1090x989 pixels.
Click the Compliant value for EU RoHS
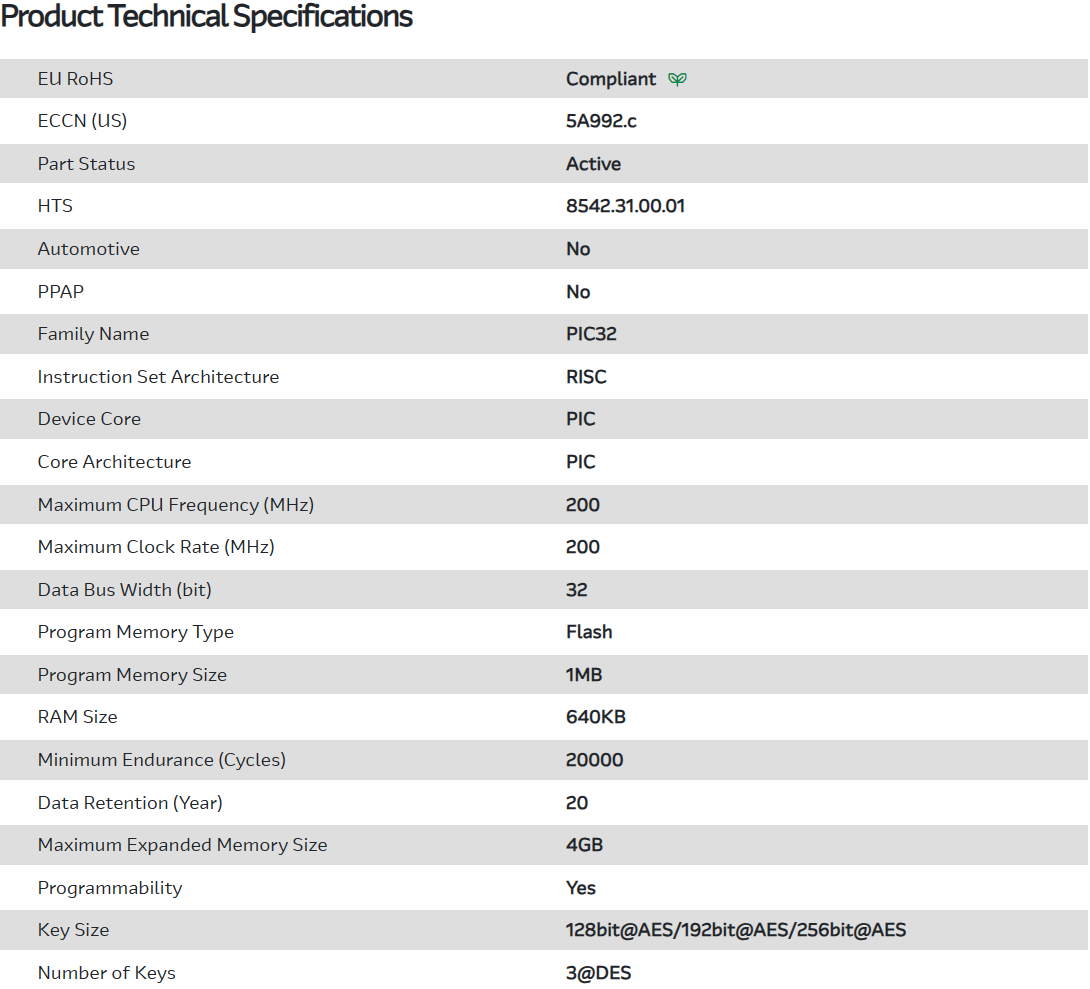(611, 79)
